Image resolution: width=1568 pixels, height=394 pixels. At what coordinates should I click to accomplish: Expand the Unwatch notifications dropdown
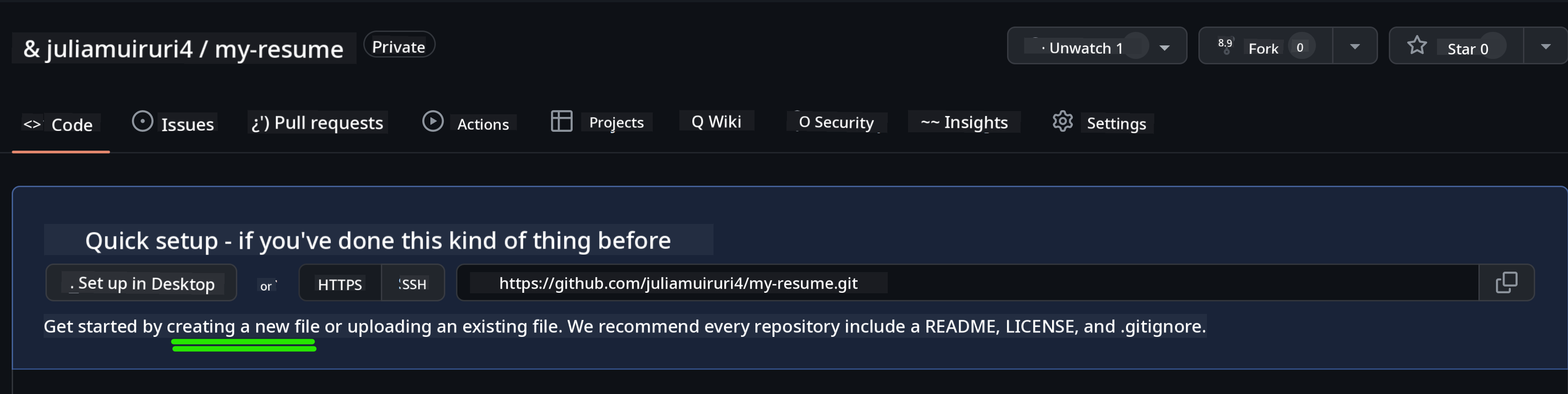1164,47
